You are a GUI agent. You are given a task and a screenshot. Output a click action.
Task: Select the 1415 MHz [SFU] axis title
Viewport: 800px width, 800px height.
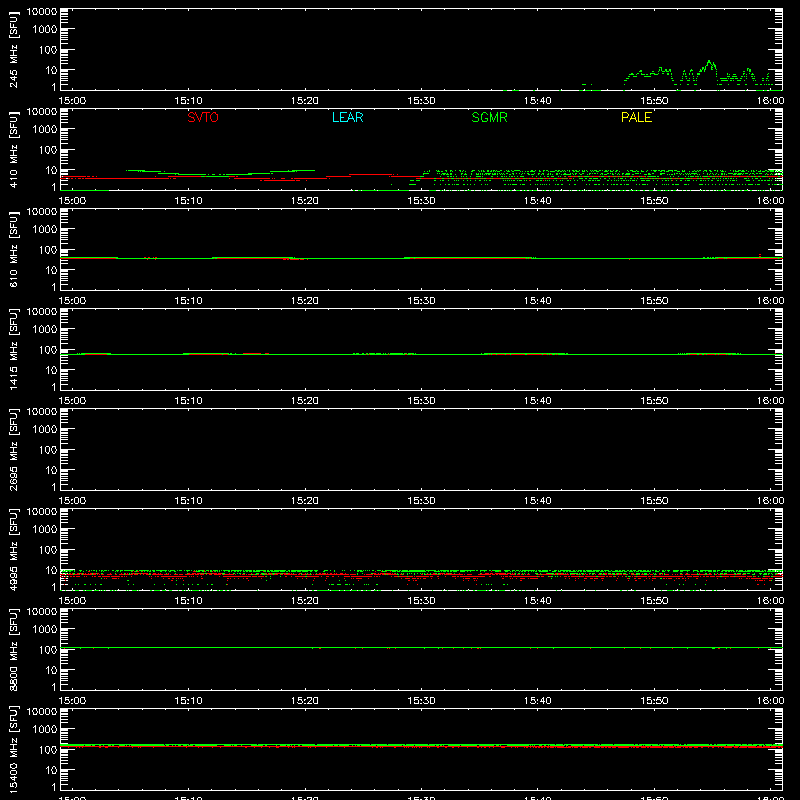click(x=13, y=349)
